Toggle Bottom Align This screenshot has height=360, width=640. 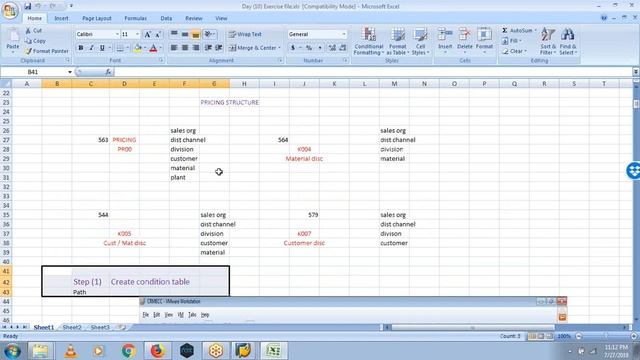coord(196,34)
